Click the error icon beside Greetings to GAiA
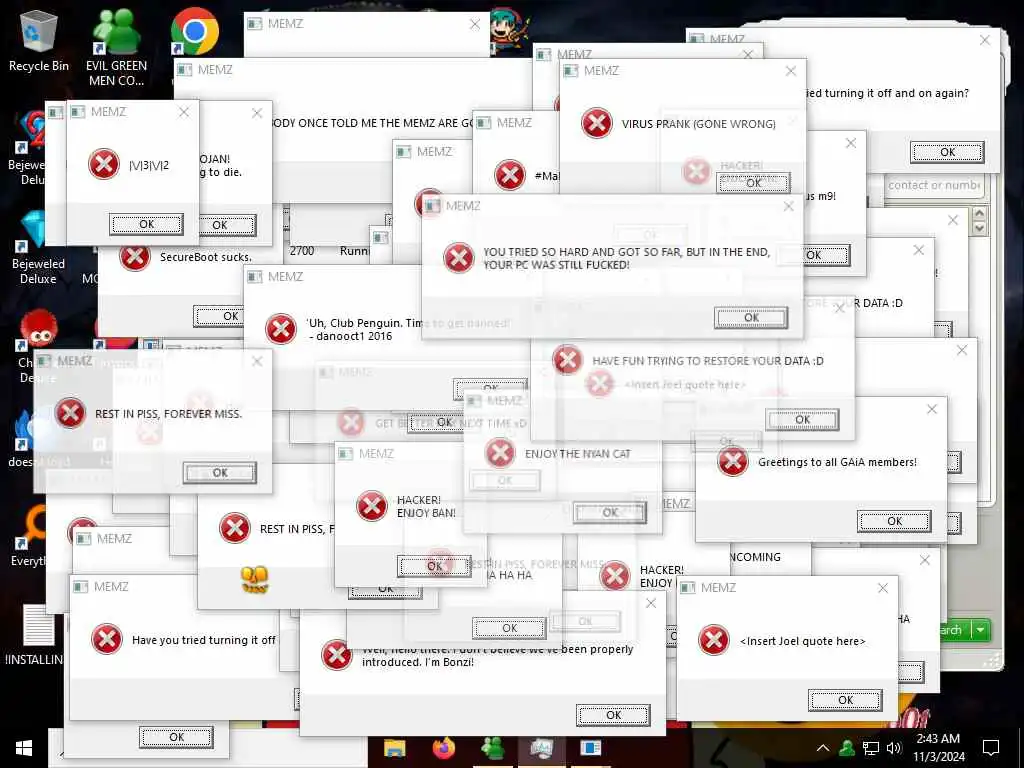The height and width of the screenshot is (768, 1024). pyautogui.click(x=733, y=461)
